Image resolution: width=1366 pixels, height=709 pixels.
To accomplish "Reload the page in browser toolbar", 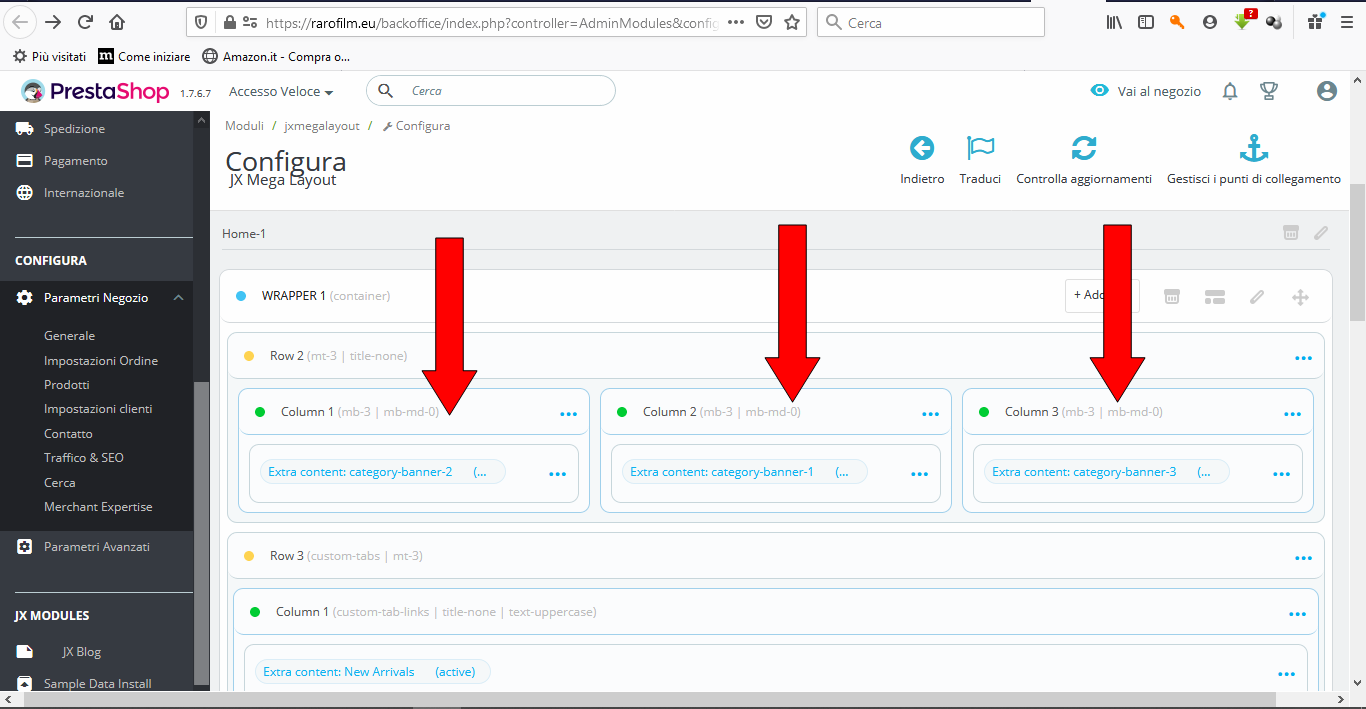I will pyautogui.click(x=85, y=22).
